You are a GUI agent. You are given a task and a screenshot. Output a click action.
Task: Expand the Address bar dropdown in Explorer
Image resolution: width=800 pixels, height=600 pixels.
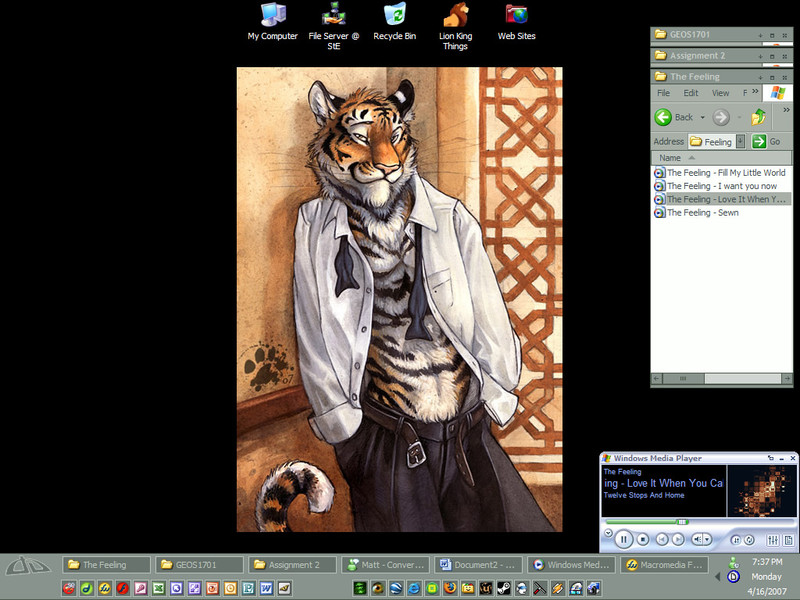coord(741,141)
